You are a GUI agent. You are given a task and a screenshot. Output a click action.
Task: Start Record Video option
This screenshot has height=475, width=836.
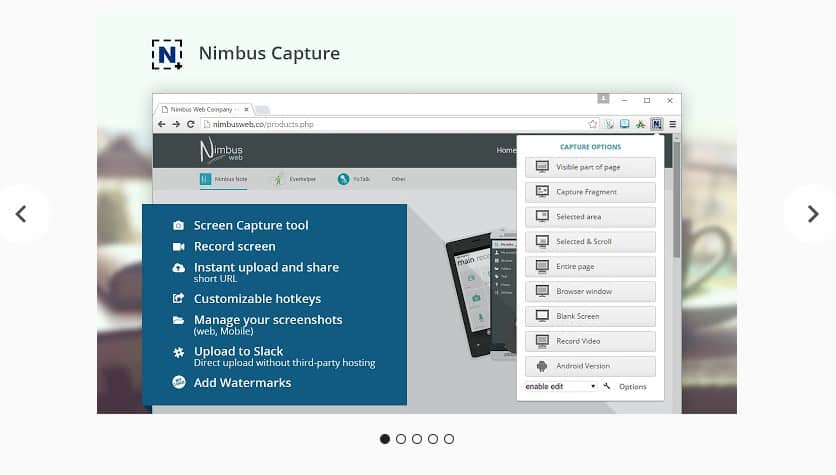click(590, 341)
